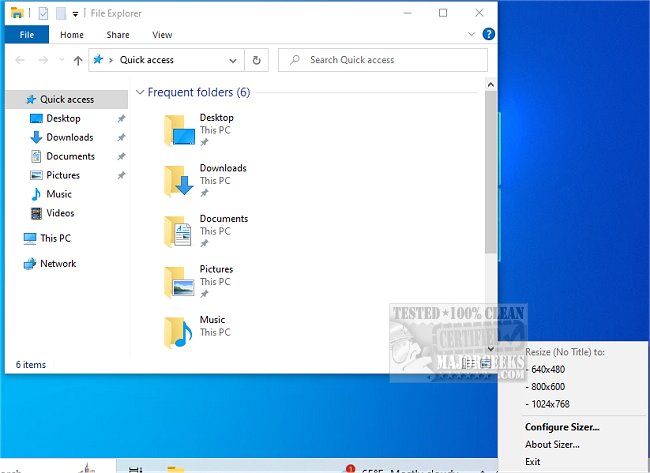
Task: Select Quick access in navigation pane
Action: point(67,99)
